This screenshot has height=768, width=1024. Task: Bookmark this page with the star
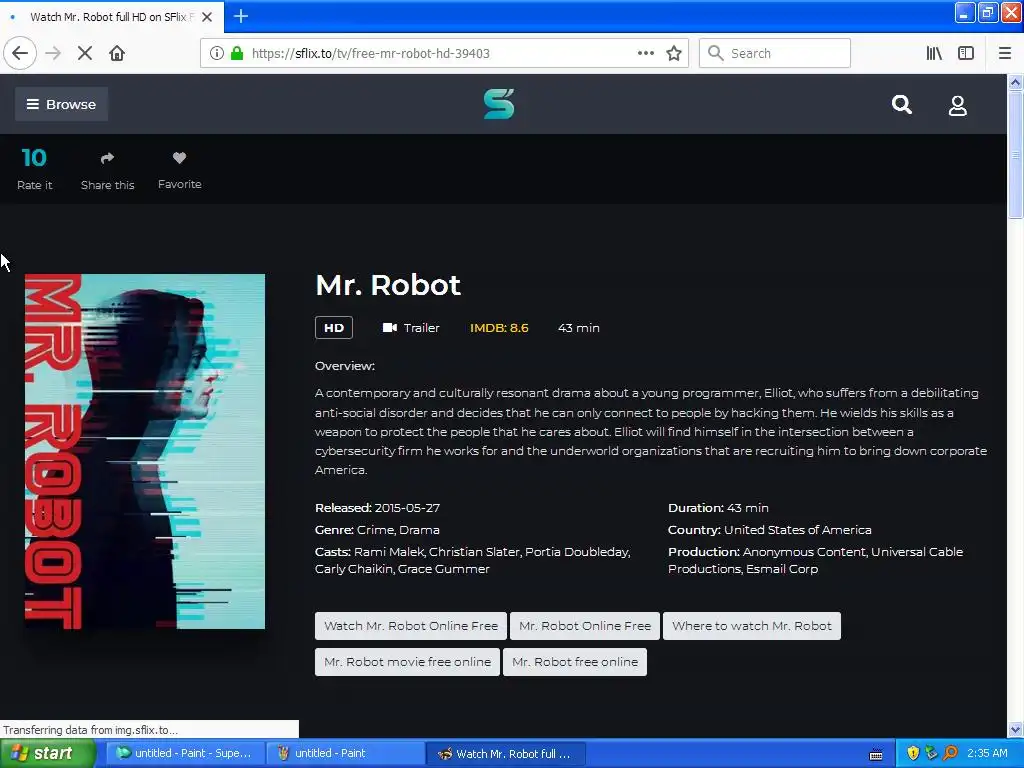click(x=674, y=53)
